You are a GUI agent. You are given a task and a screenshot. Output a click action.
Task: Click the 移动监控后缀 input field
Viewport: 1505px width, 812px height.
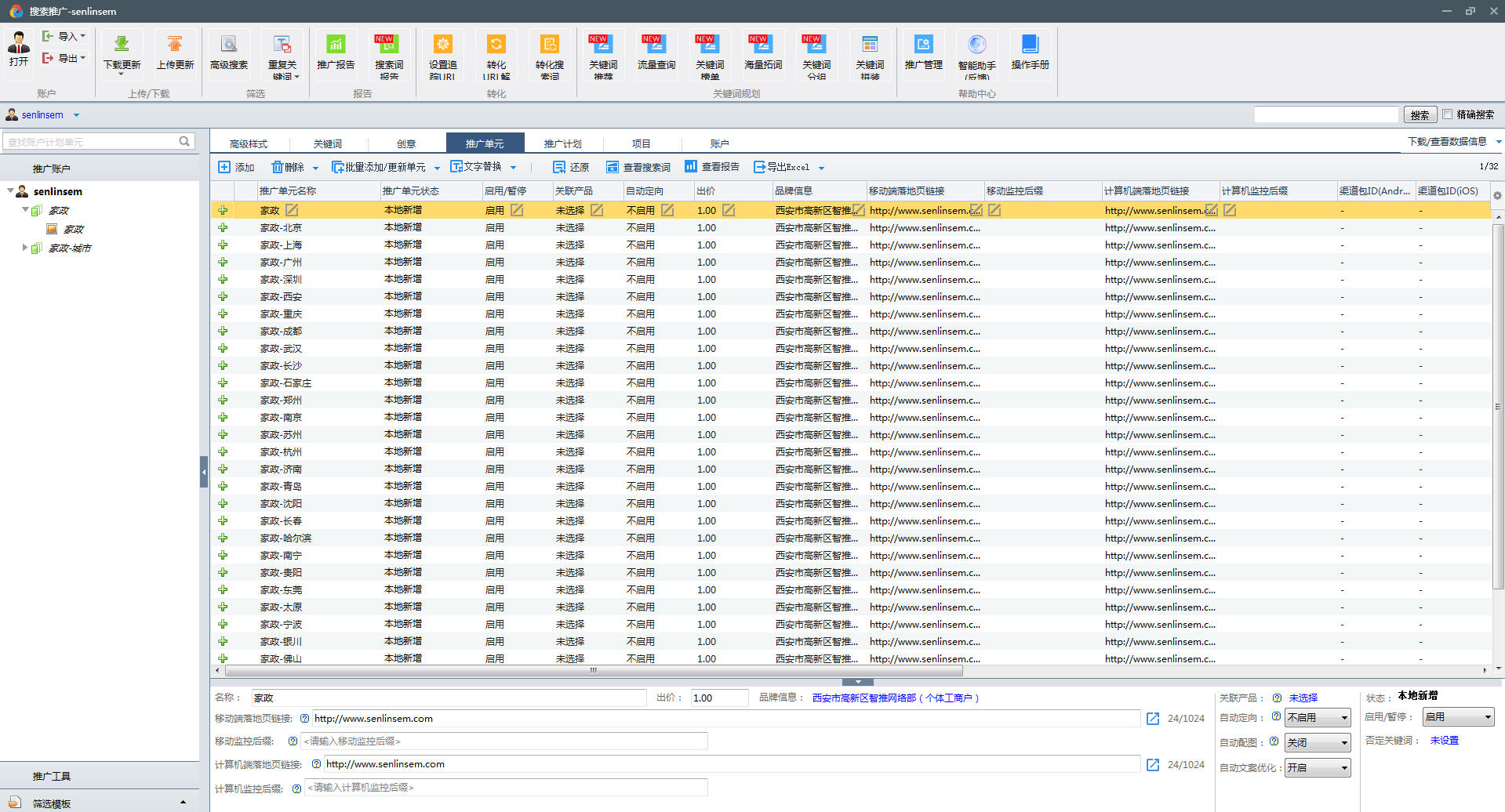tap(504, 741)
